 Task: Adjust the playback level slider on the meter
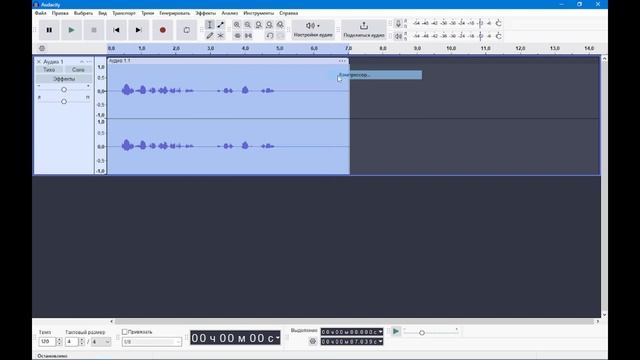480,36
